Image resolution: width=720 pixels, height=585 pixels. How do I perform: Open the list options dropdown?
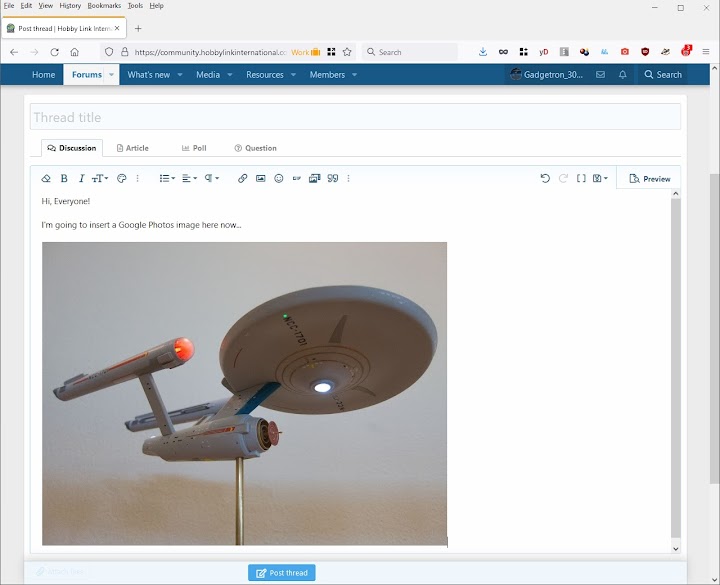pos(167,179)
